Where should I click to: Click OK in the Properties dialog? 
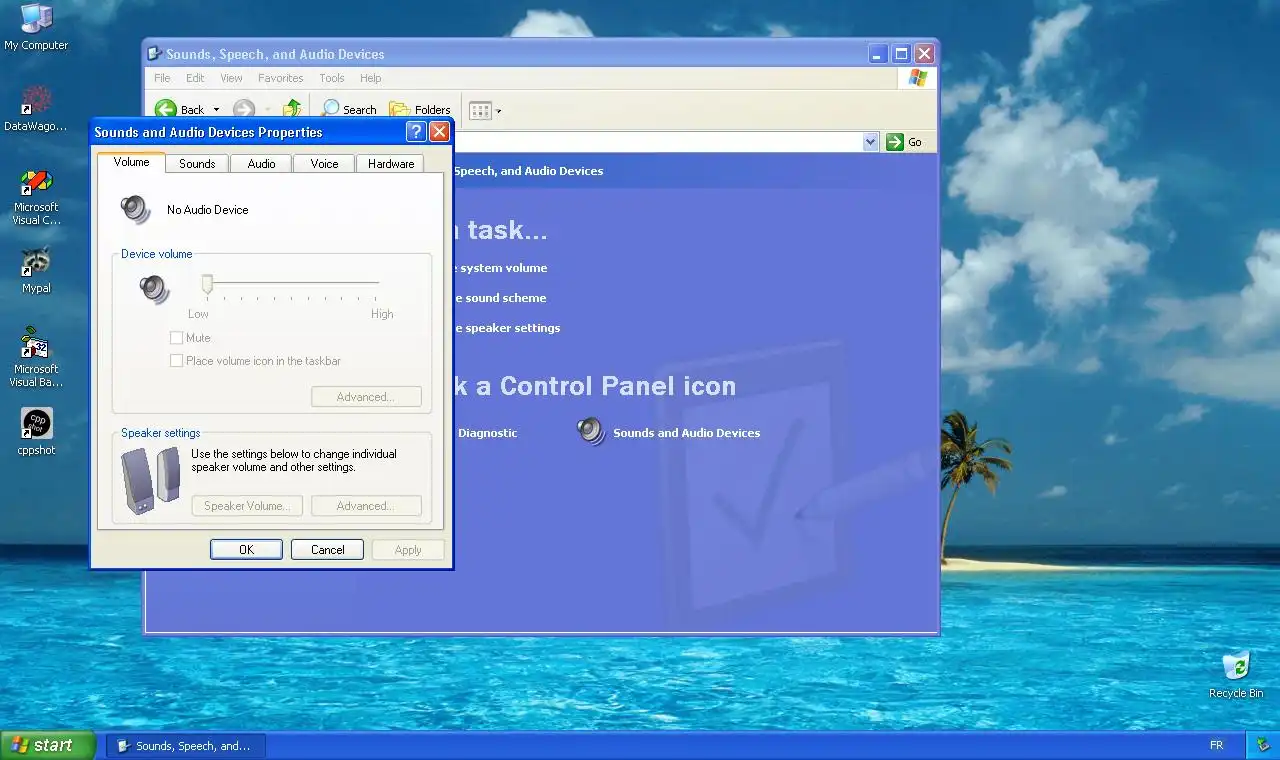point(246,550)
